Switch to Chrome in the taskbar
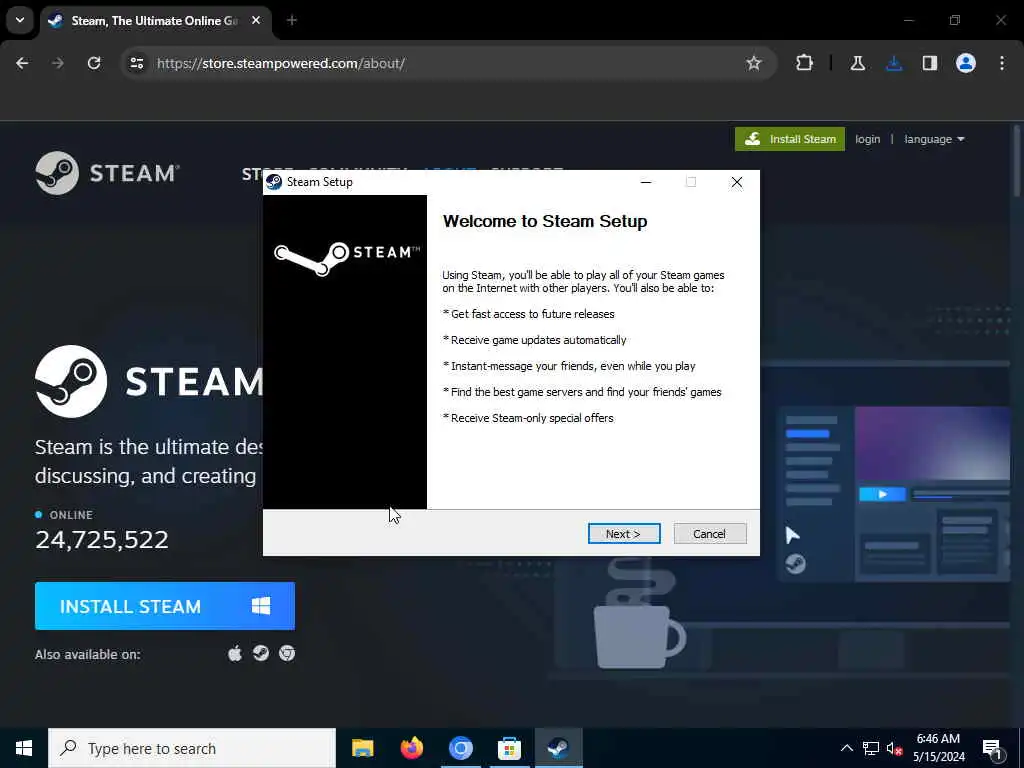Viewport: 1024px width, 768px height. click(460, 748)
